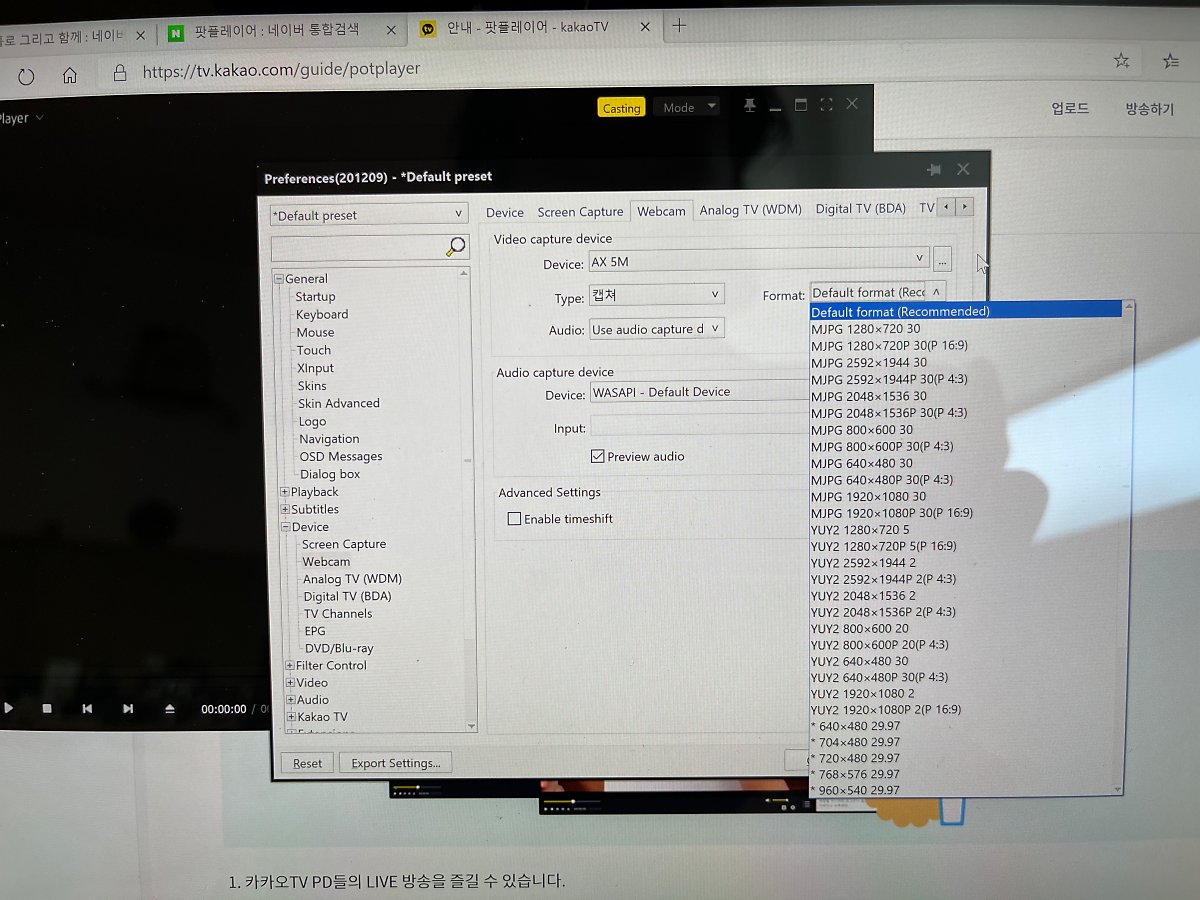Image resolution: width=1200 pixels, height=900 pixels.
Task: Collapse the Device tree node
Action: [x=286, y=527]
